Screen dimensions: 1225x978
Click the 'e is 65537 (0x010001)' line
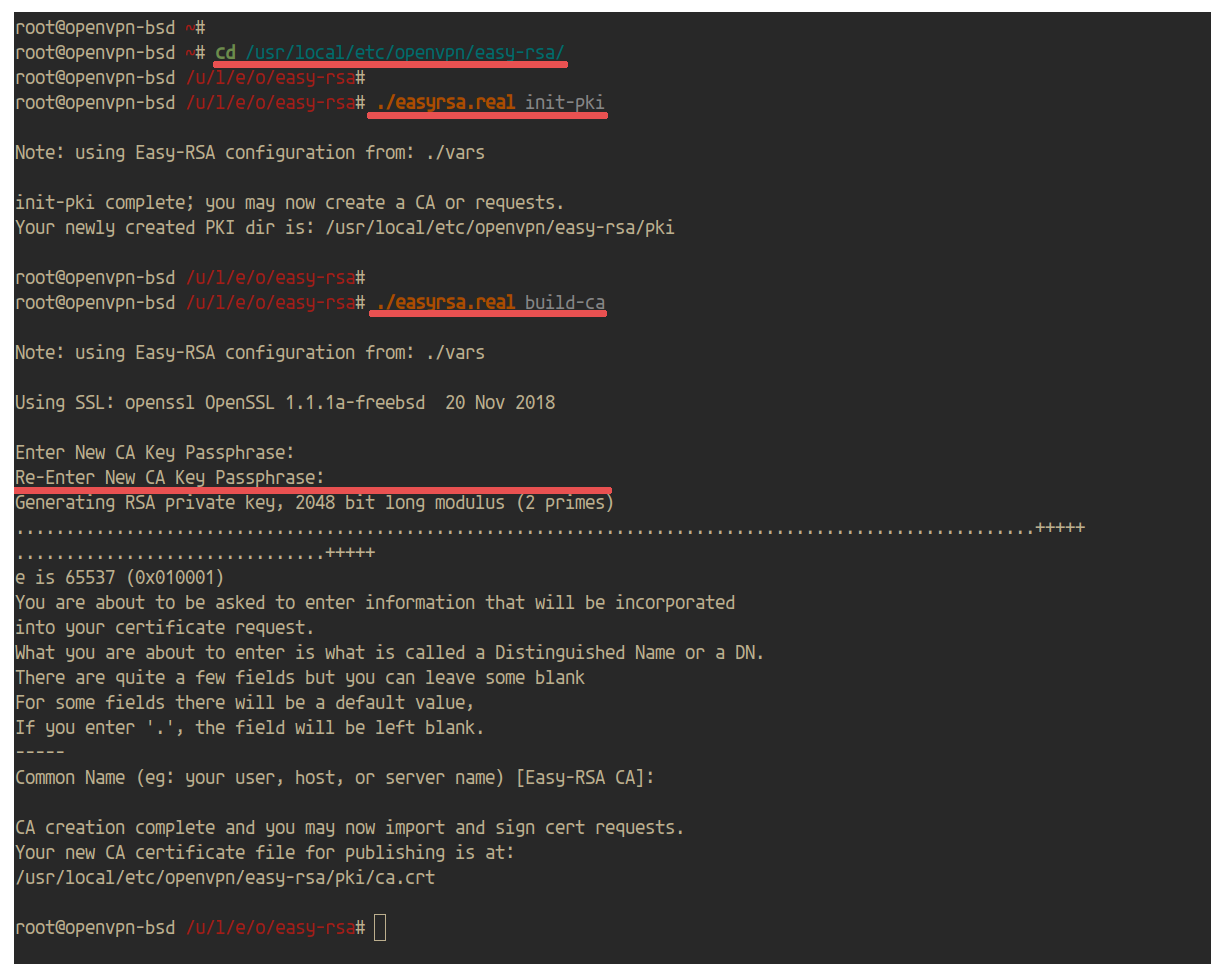[120, 577]
